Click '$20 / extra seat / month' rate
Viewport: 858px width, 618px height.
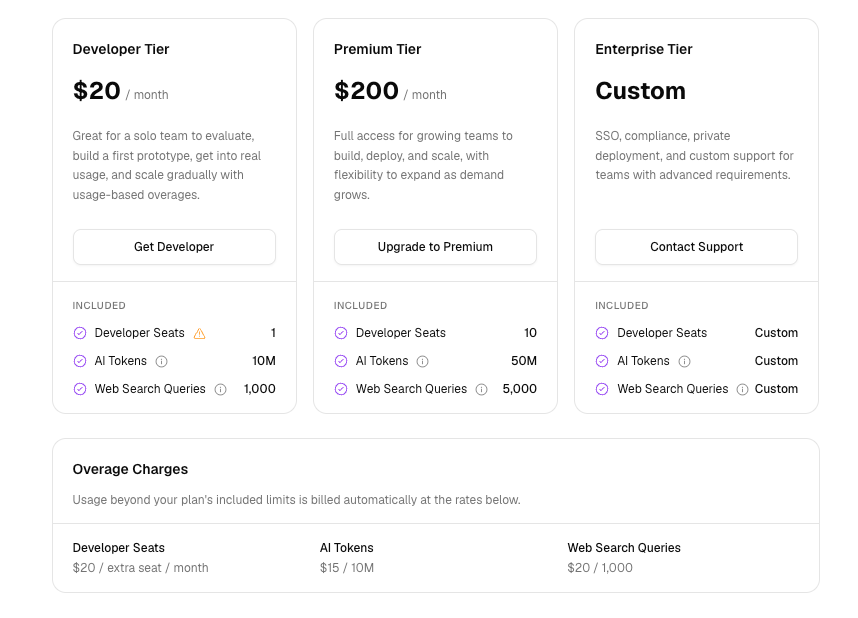pos(141,568)
